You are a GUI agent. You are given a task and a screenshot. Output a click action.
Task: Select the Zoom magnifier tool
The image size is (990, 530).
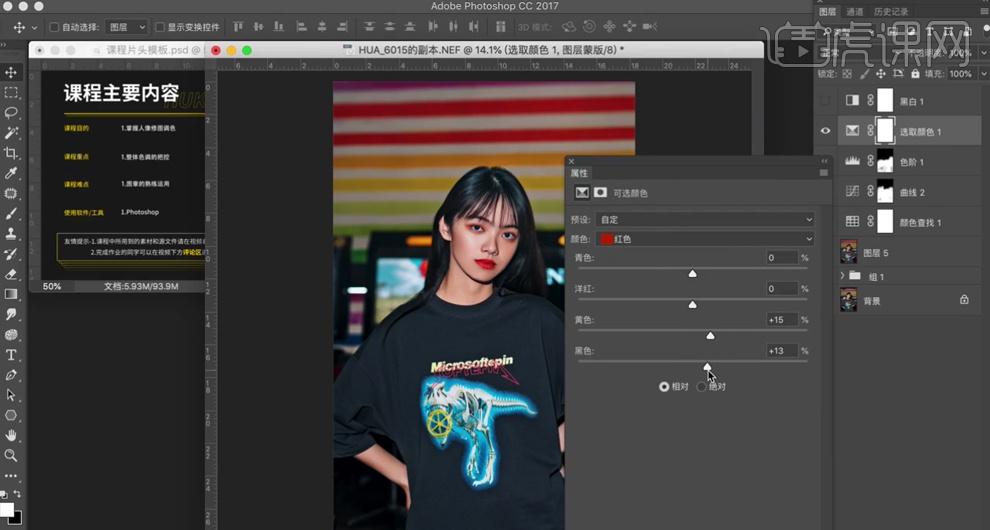(x=11, y=455)
